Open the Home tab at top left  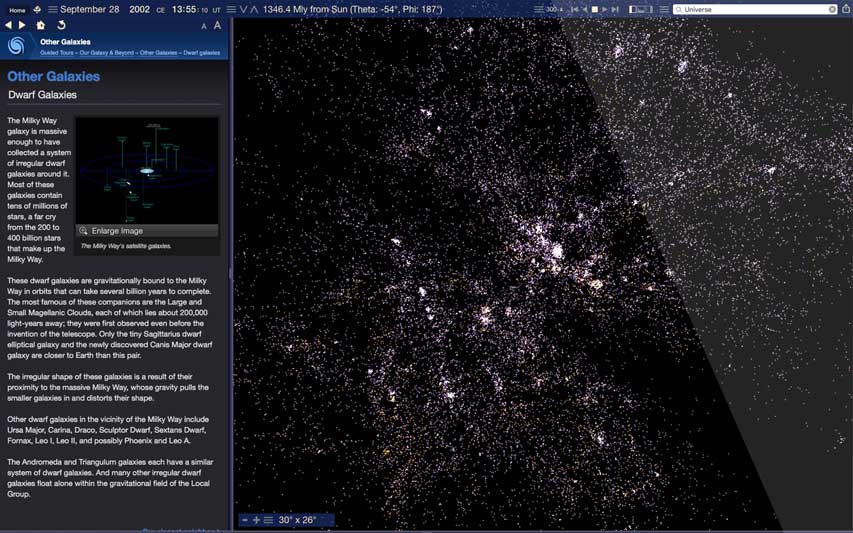point(17,9)
